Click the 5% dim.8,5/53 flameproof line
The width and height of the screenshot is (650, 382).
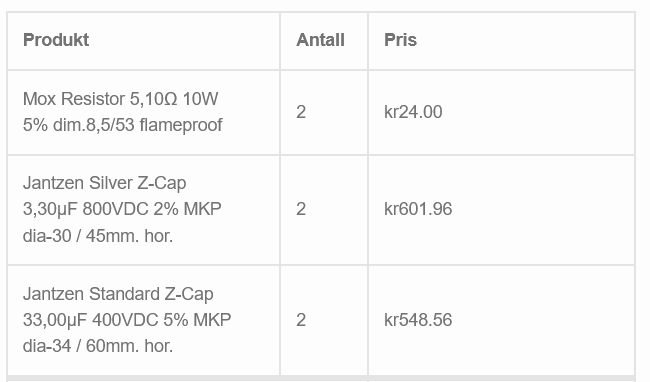(123, 125)
